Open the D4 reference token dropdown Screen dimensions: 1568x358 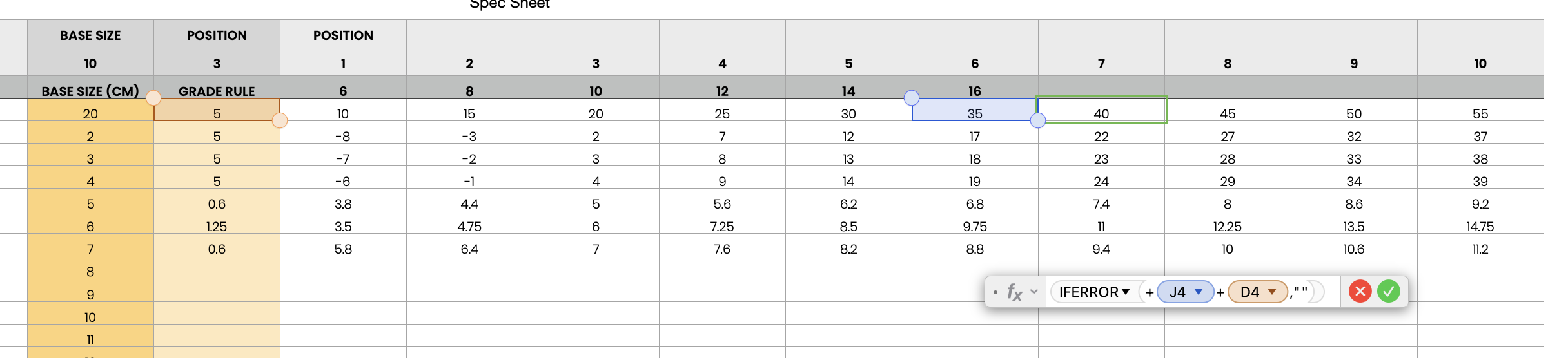tap(1272, 292)
